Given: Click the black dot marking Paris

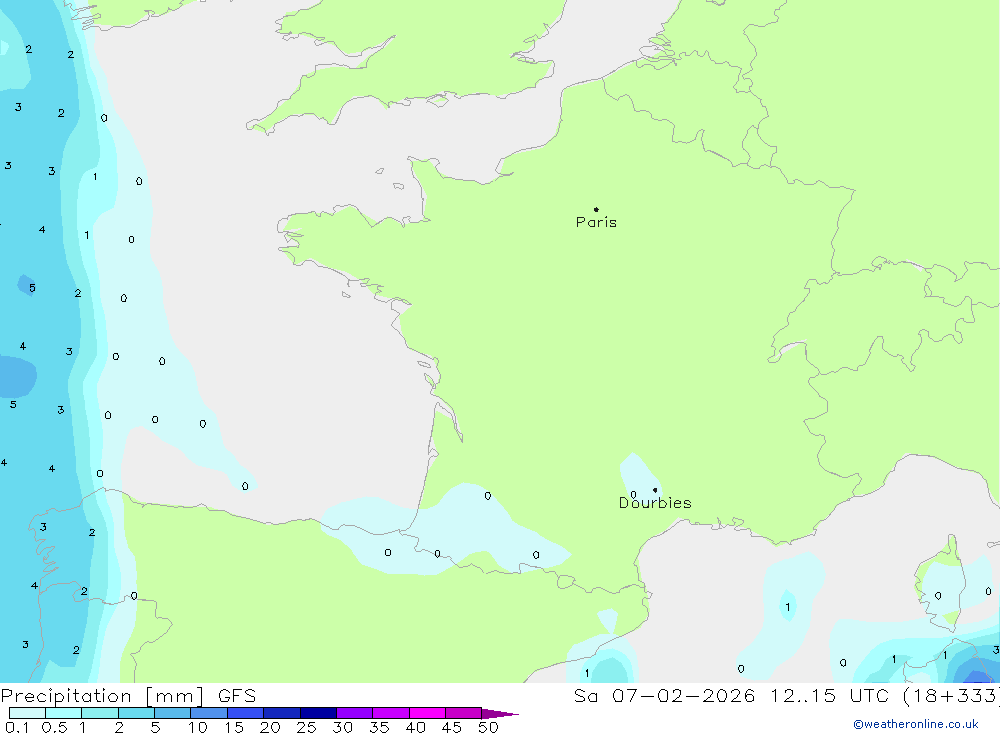Looking at the screenshot, I should (x=596, y=209).
